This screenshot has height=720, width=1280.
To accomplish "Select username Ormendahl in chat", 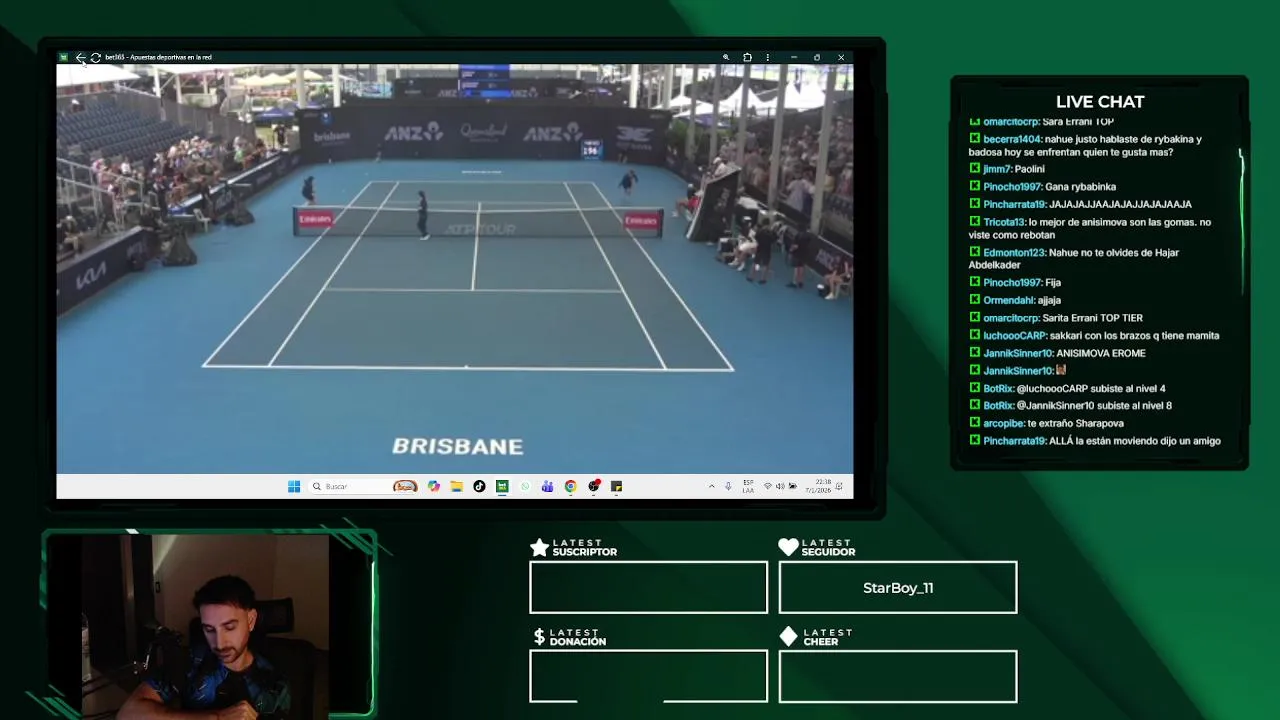I will point(1009,300).
